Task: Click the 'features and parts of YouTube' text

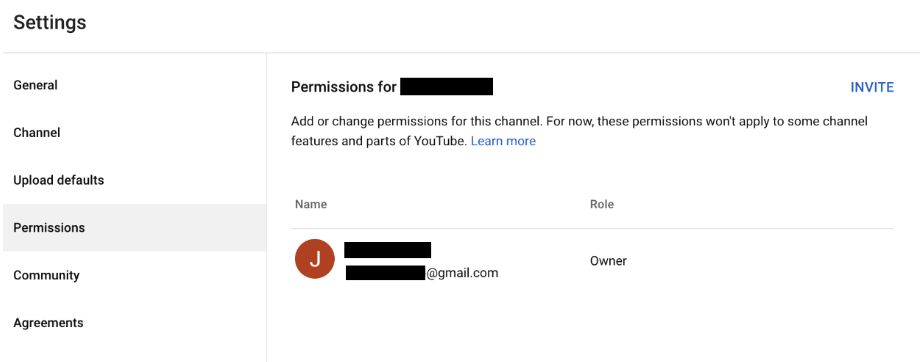Action: 379,141
